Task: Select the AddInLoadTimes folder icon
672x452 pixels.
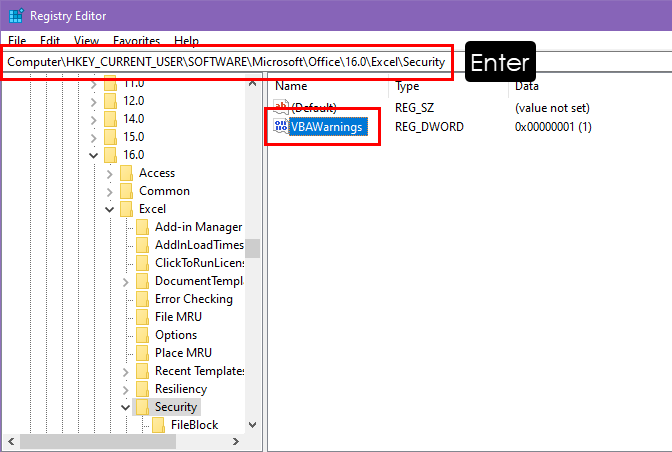Action: [x=142, y=245]
